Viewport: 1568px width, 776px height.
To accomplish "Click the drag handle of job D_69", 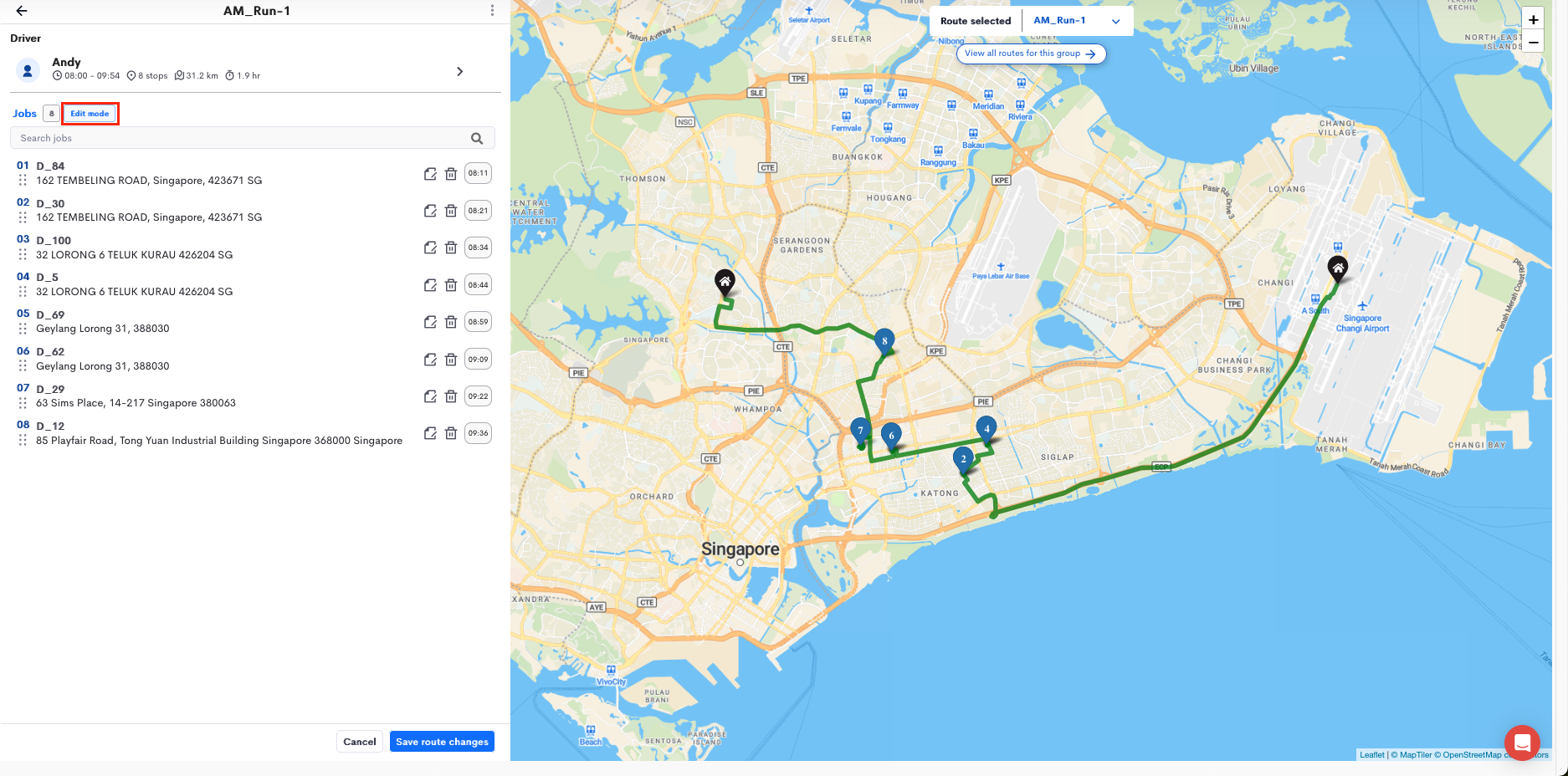I will [x=23, y=328].
